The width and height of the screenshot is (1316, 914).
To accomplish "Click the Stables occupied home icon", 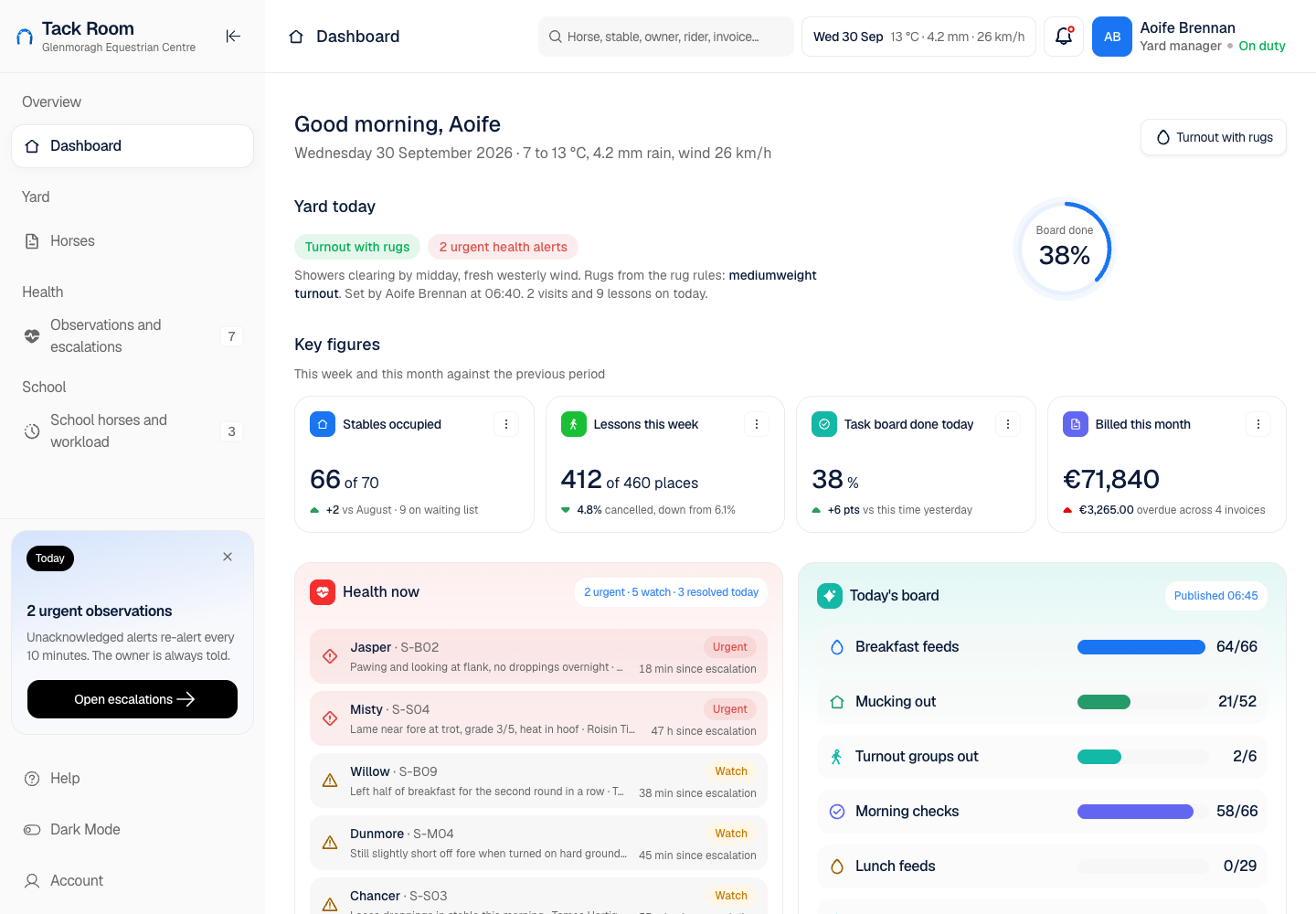I will 323,424.
